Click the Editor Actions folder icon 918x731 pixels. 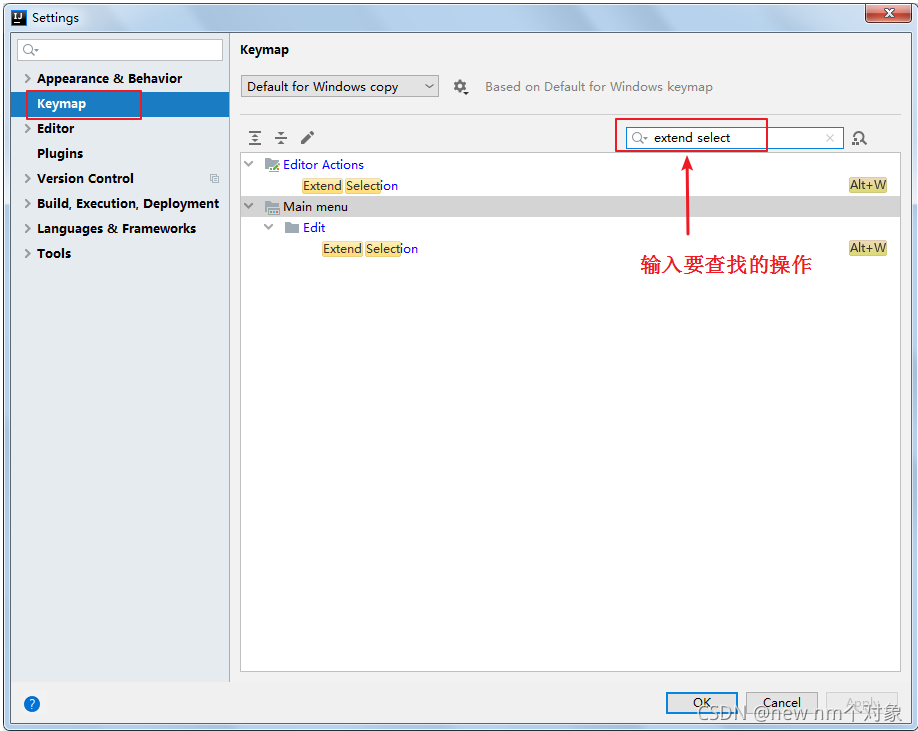pyautogui.click(x=272, y=164)
